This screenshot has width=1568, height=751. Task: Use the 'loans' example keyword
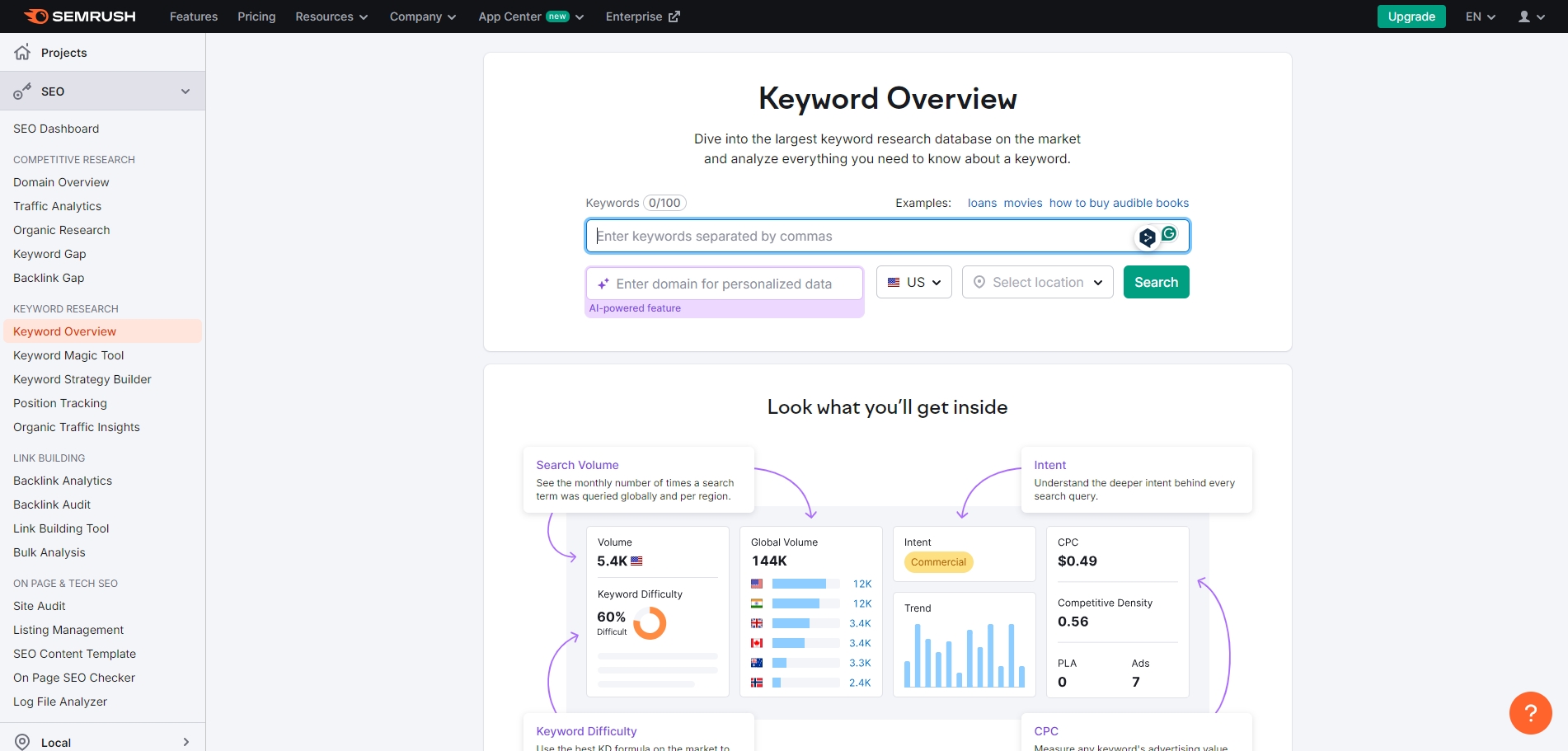[x=982, y=203]
